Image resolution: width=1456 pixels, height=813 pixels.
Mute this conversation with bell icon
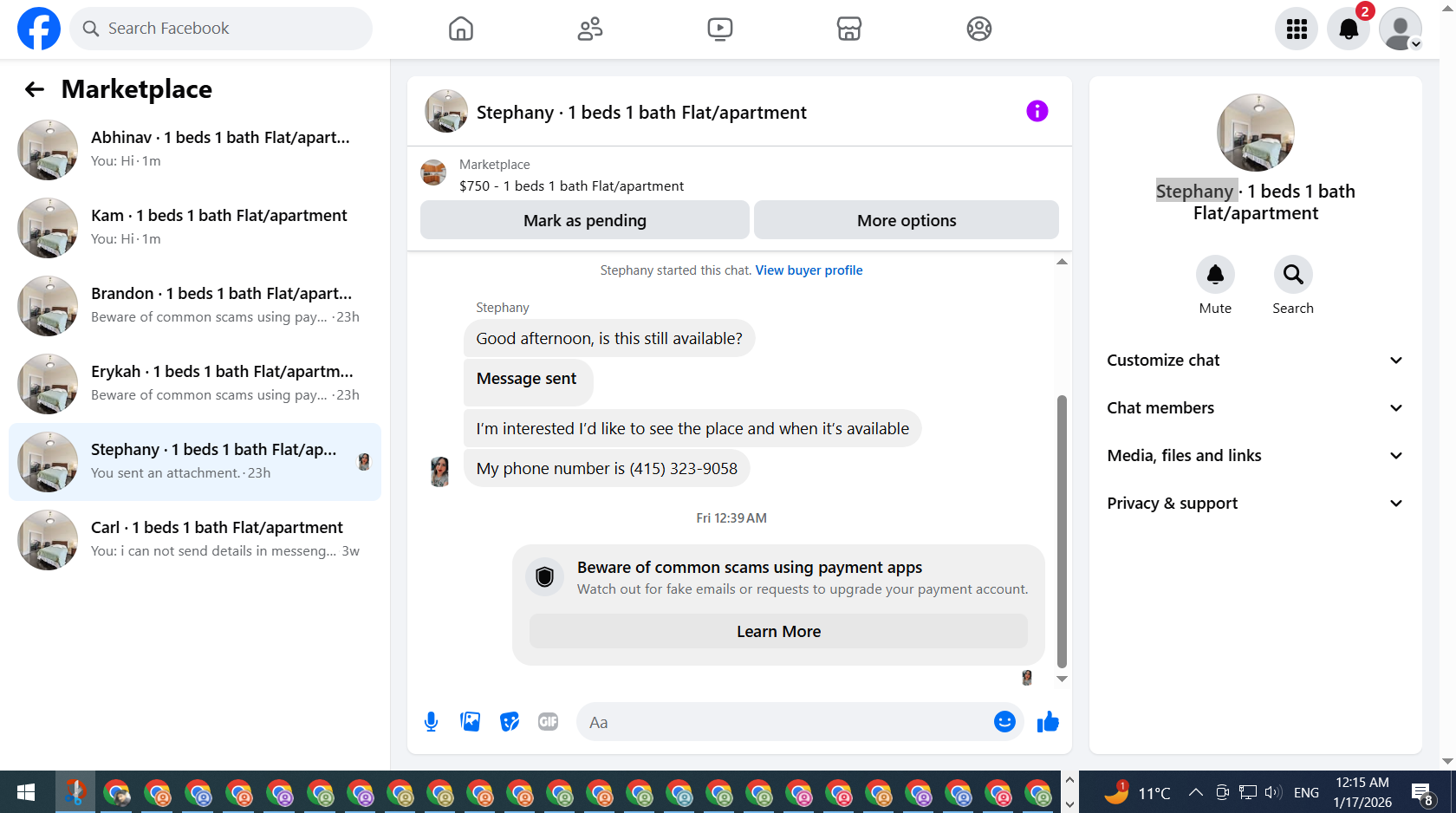1215,275
